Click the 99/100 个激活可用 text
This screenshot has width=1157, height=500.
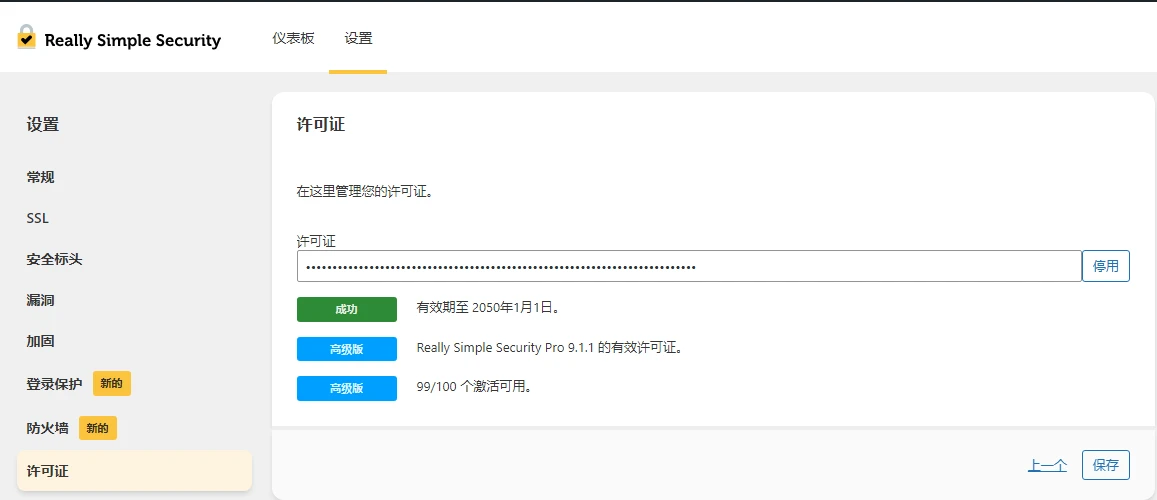474,386
